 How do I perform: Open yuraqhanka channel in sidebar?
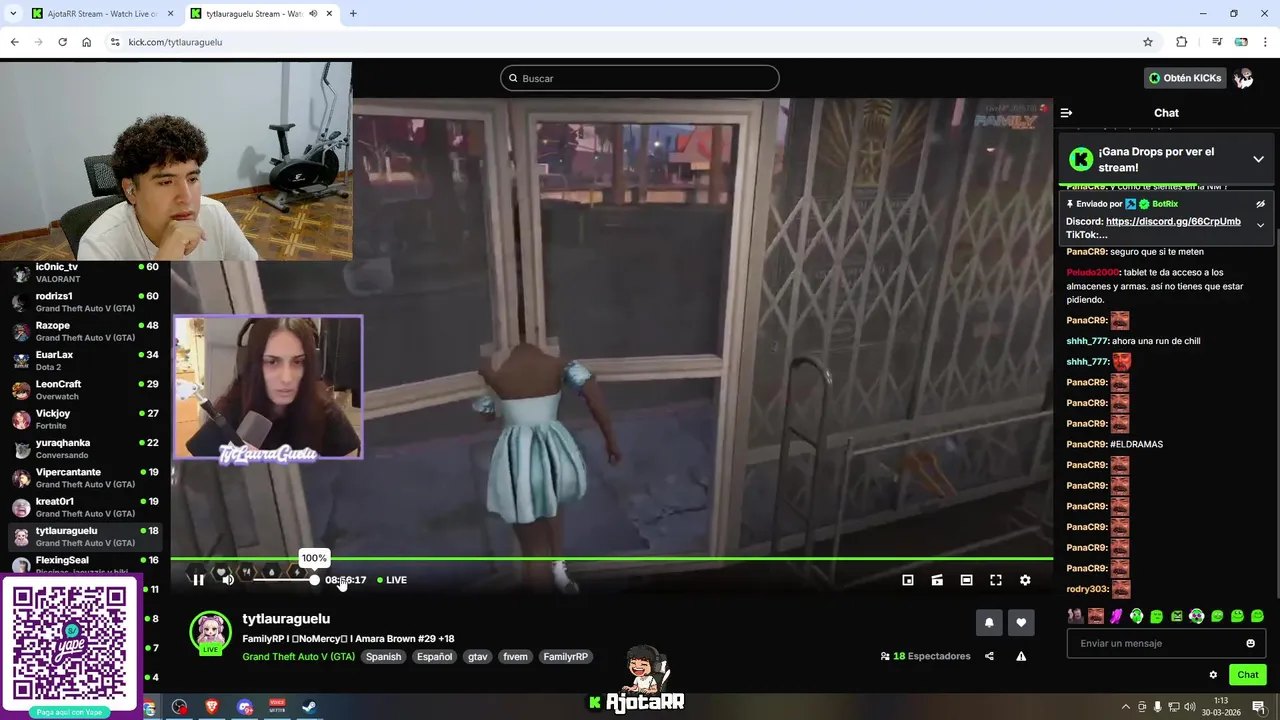tap(86, 448)
